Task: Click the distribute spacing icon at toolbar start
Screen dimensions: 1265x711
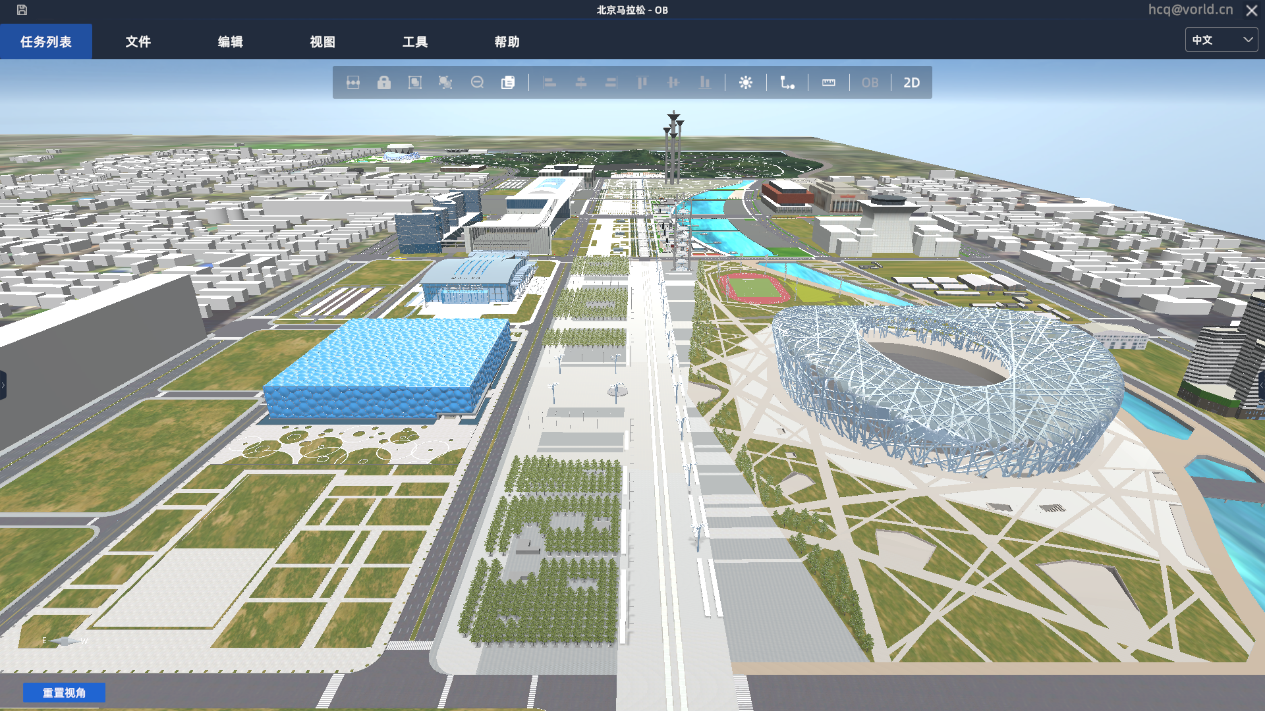Action: point(353,83)
